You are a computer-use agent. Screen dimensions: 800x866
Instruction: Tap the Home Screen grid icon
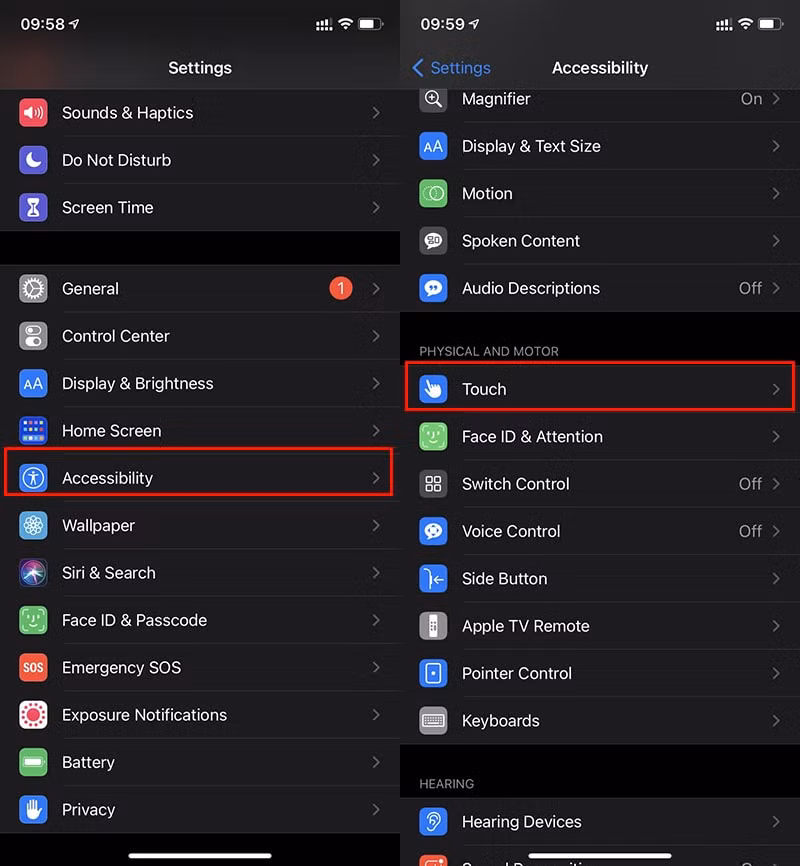click(33, 431)
